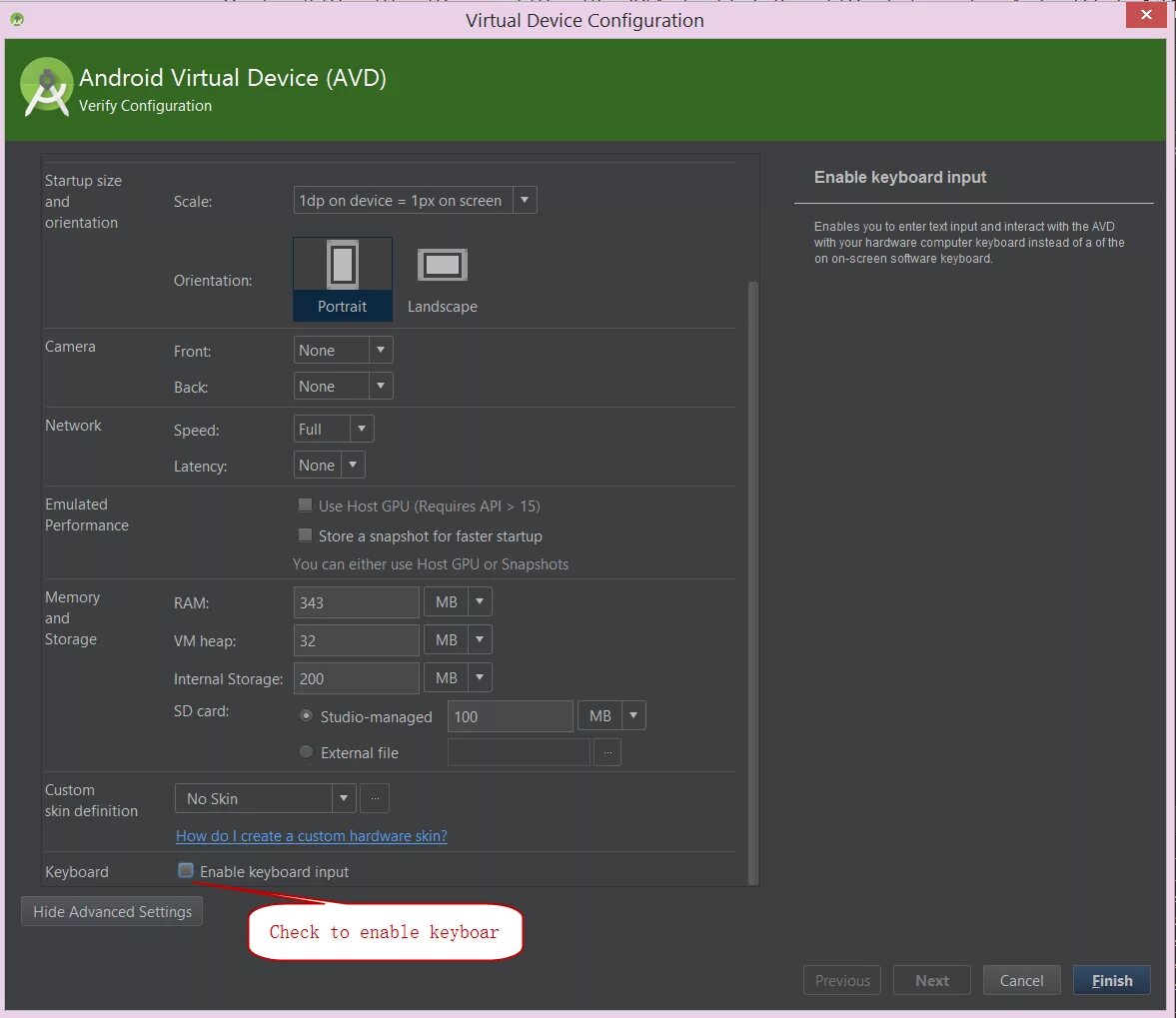Select Portrait orientation
Viewport: 1176px width, 1018px height.
click(342, 279)
